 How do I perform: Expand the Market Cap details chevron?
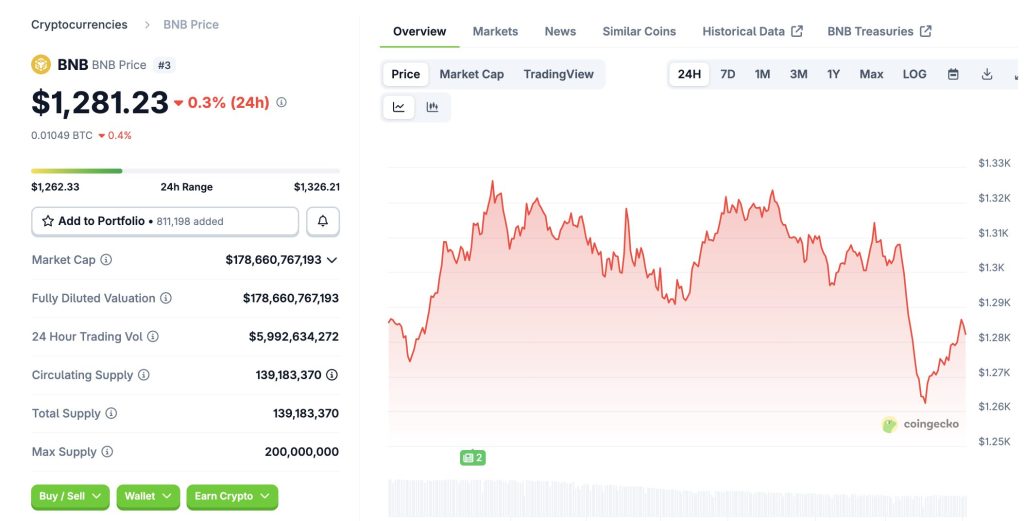(x=332, y=260)
